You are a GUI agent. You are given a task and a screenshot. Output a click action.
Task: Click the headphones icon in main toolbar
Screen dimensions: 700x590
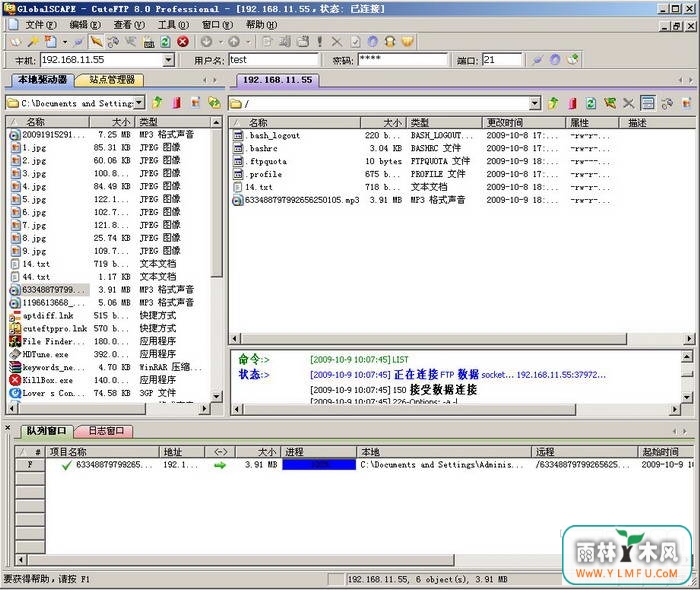click(390, 42)
